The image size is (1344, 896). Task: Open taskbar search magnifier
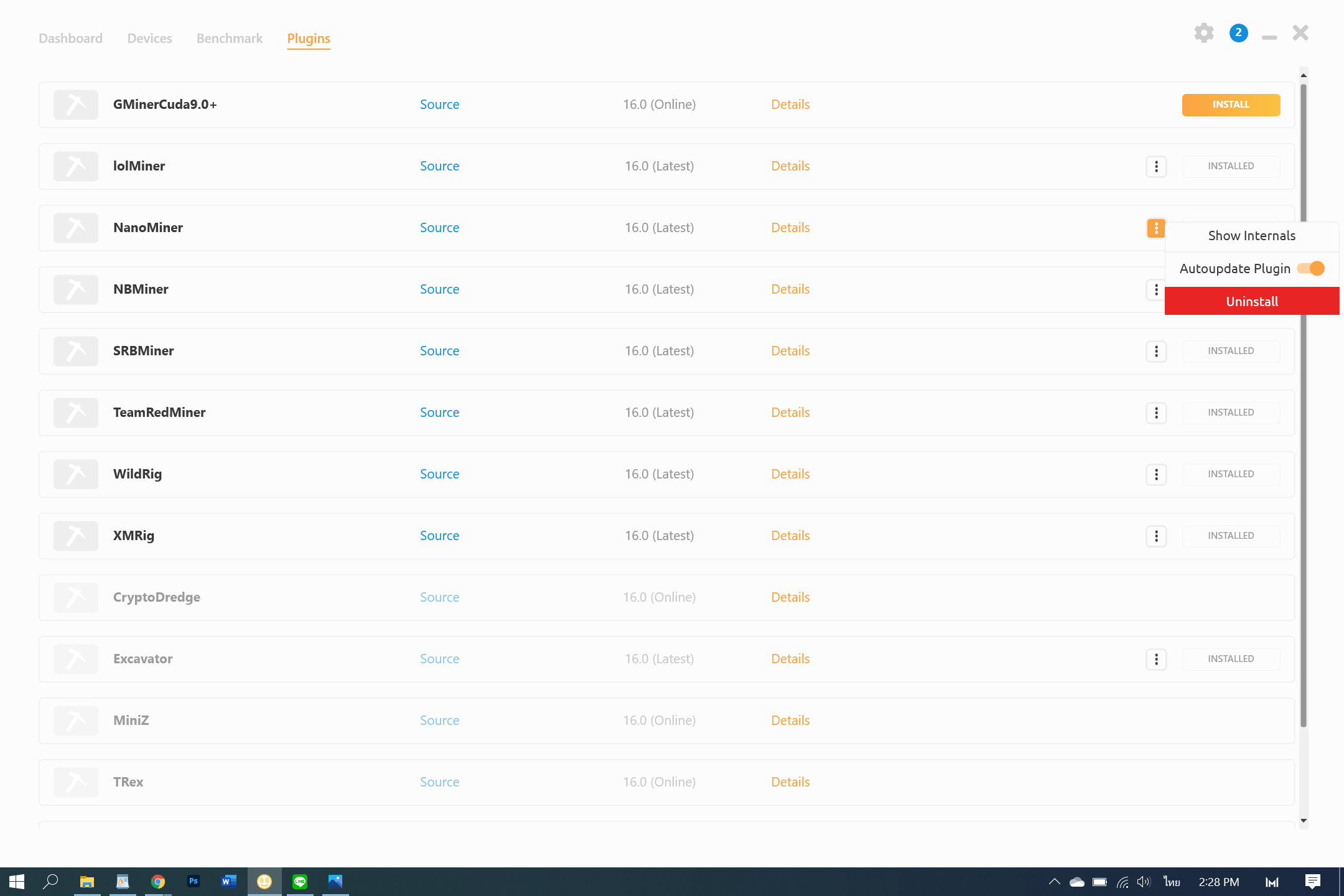click(50, 882)
